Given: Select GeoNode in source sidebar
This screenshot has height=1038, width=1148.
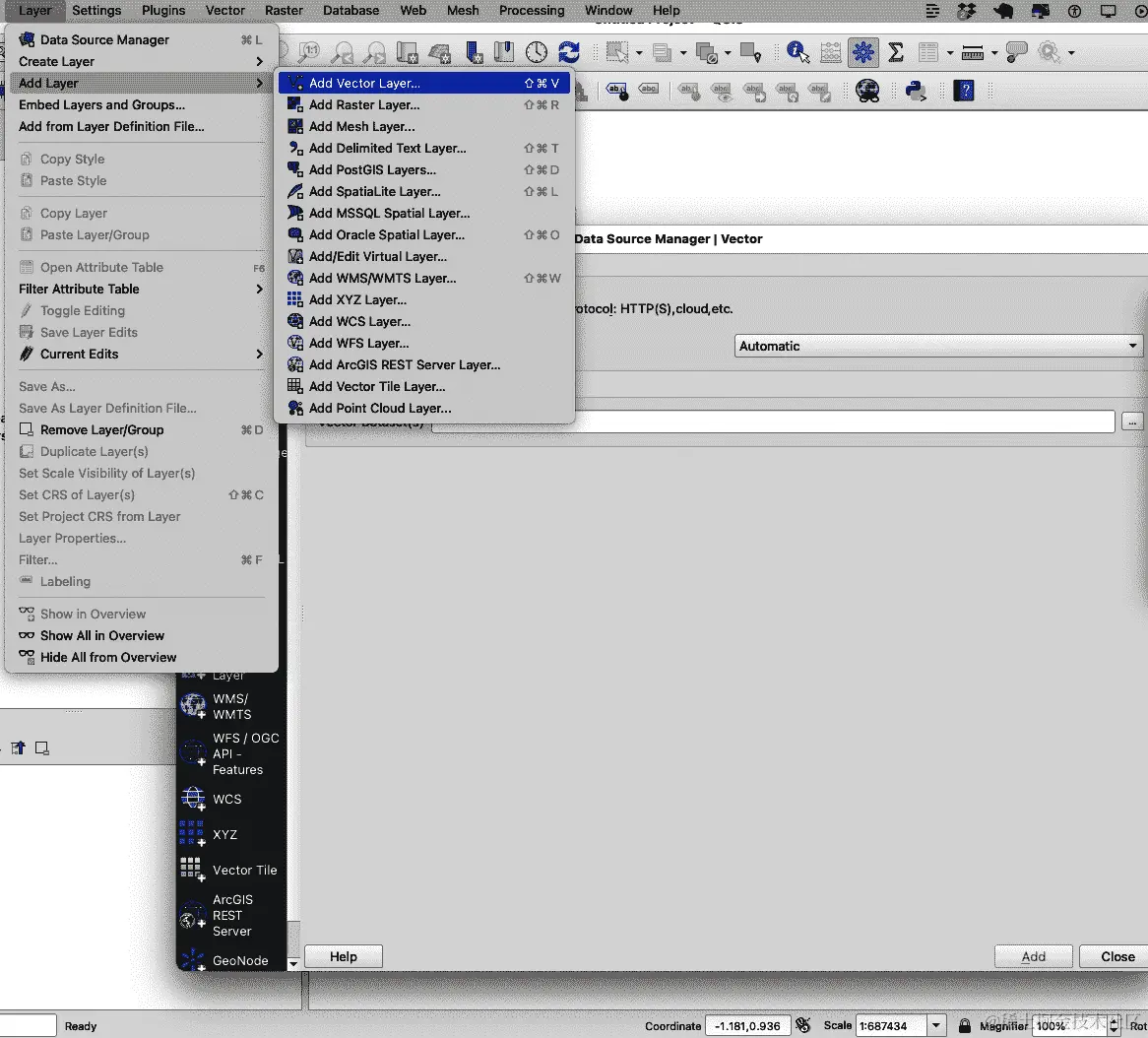Looking at the screenshot, I should click(231, 960).
